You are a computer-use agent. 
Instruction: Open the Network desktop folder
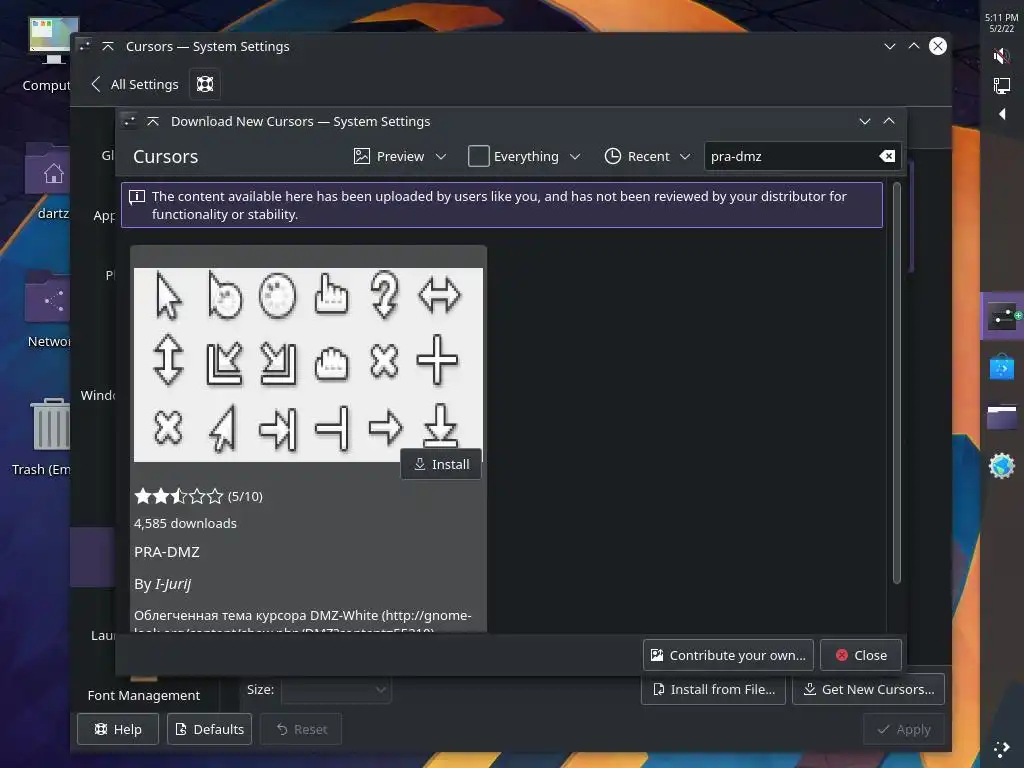[x=48, y=309]
